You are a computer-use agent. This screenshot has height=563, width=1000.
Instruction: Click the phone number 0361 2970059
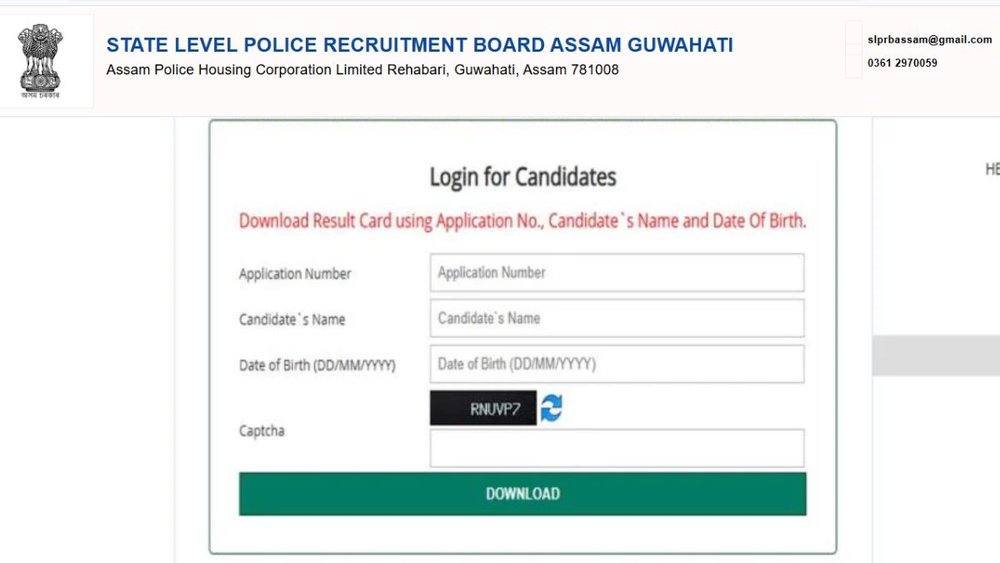point(904,63)
